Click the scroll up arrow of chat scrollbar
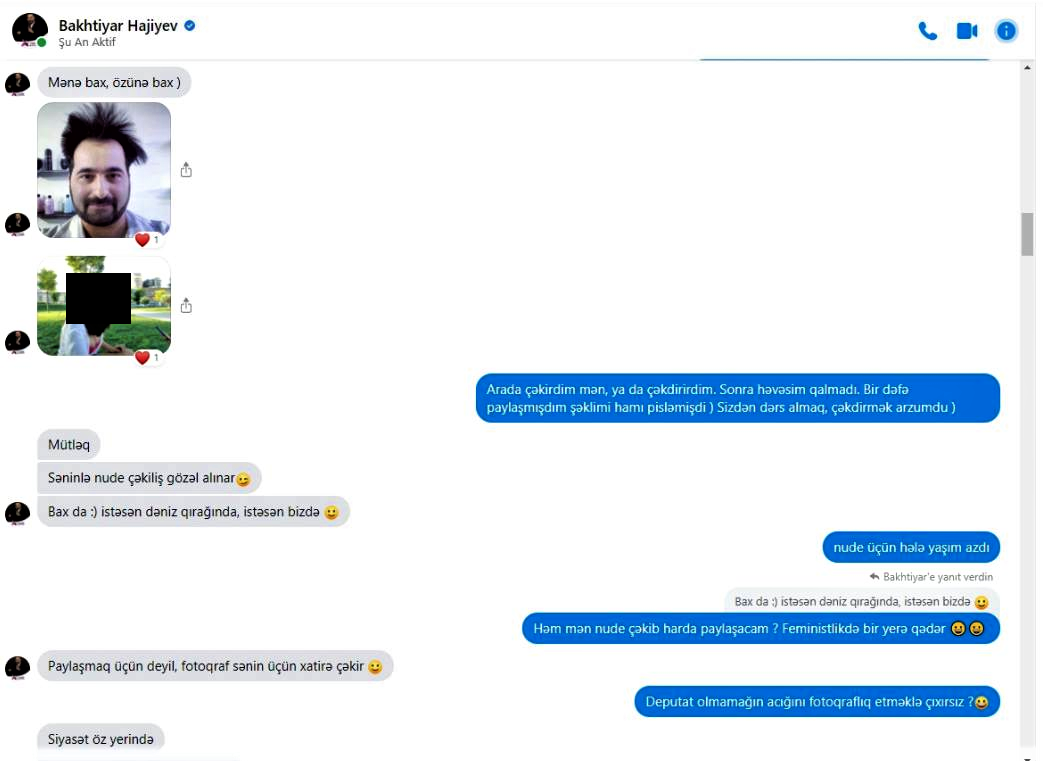The image size is (1043, 761). (x=1027, y=68)
